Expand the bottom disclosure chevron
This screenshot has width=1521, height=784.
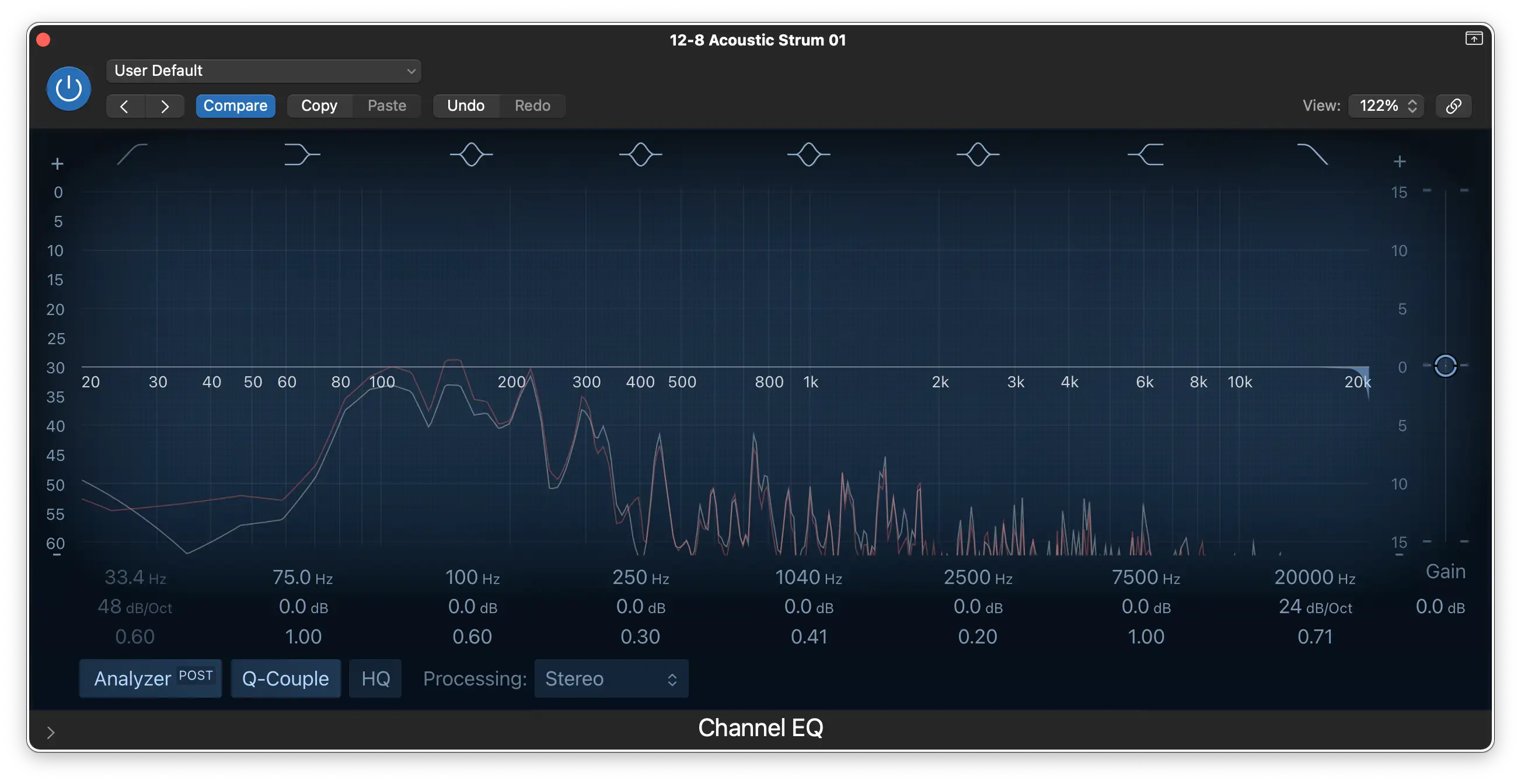[51, 732]
